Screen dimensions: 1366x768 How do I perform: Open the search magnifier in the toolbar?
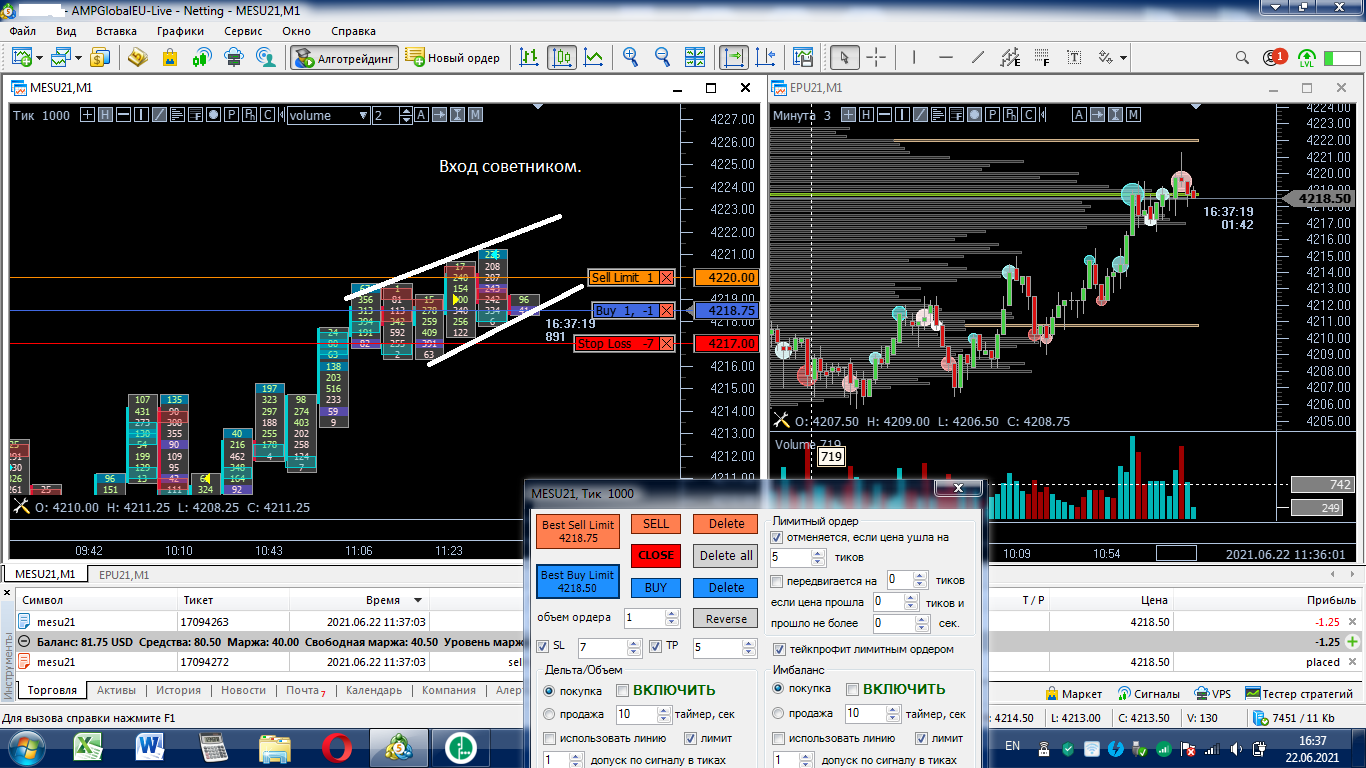[1242, 57]
